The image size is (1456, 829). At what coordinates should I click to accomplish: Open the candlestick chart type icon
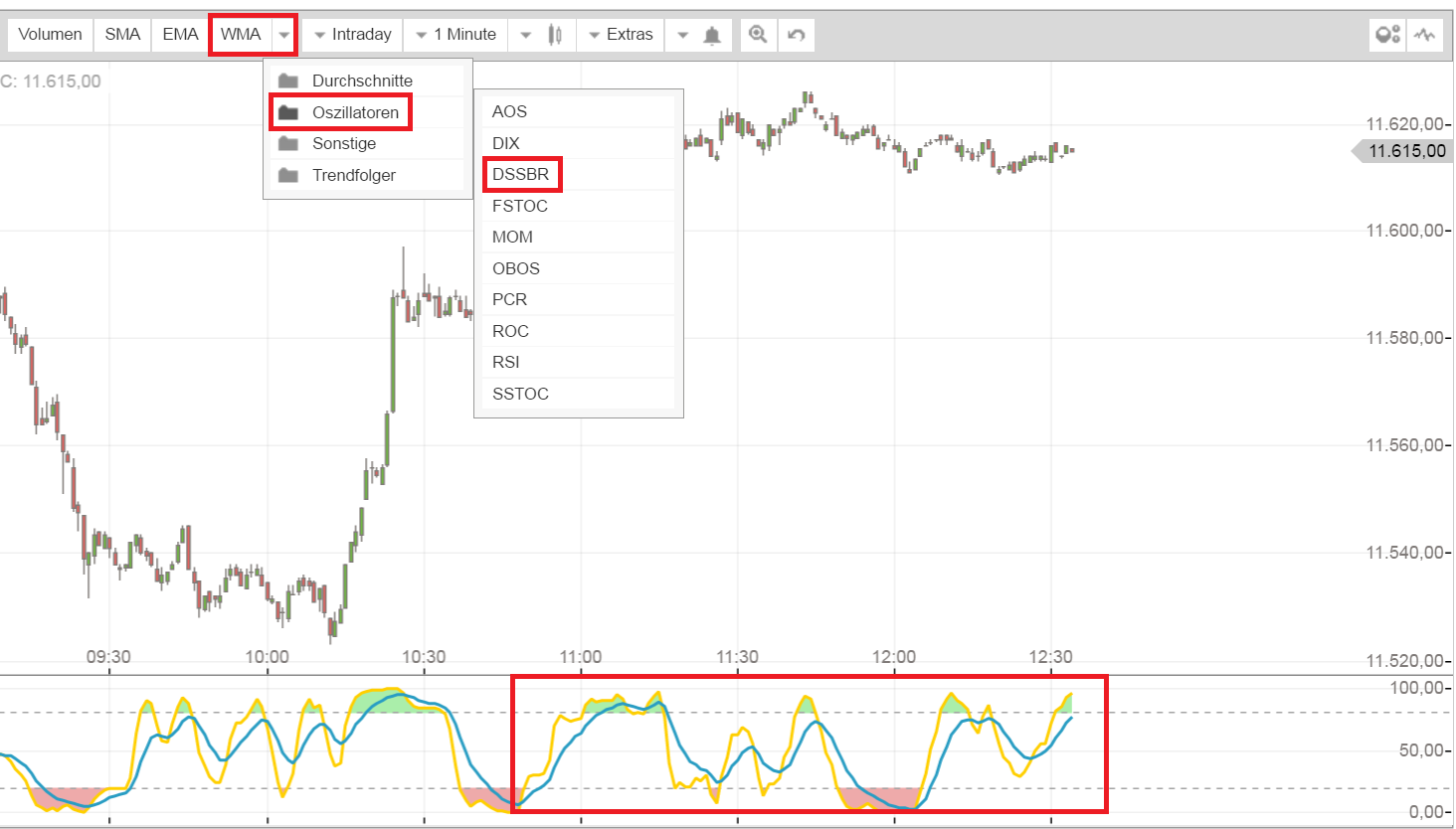tap(554, 34)
